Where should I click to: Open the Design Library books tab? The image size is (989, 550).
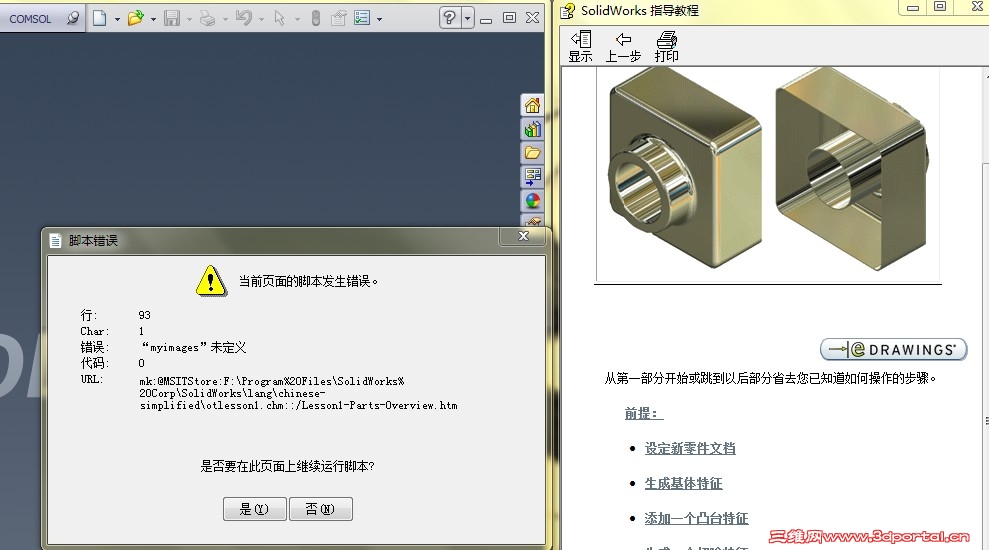point(532,129)
